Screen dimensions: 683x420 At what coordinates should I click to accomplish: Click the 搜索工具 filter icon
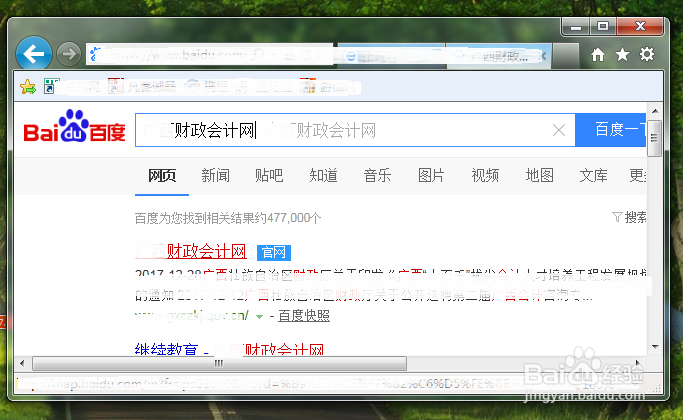617,217
